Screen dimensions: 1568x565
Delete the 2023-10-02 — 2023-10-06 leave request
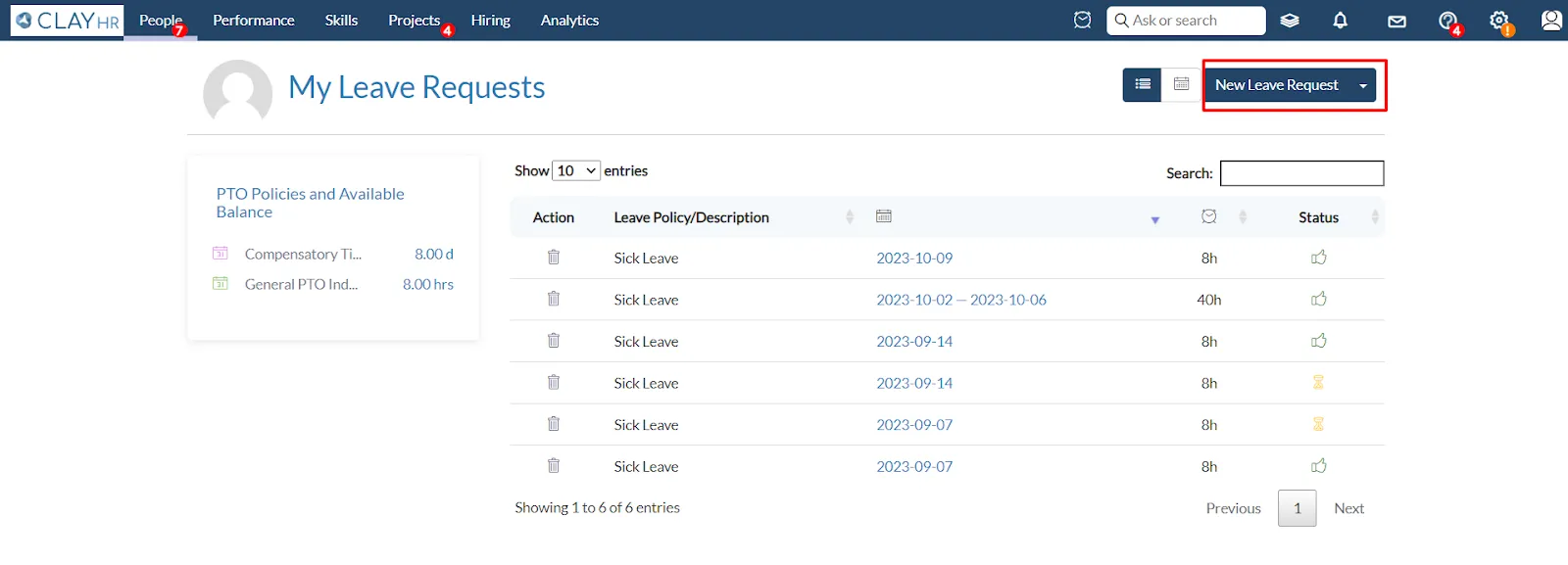554,299
